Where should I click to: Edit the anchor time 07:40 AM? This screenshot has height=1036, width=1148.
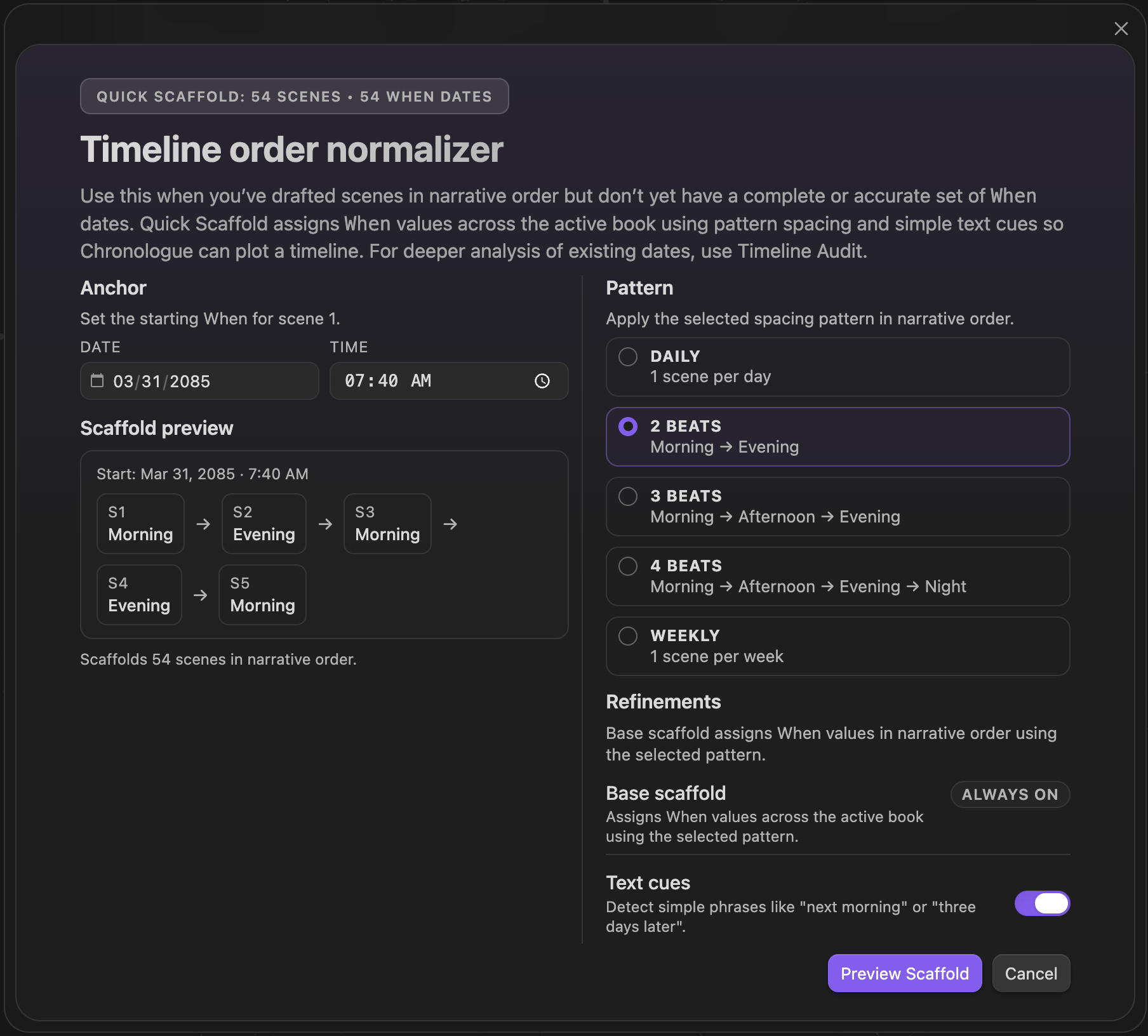[449, 381]
